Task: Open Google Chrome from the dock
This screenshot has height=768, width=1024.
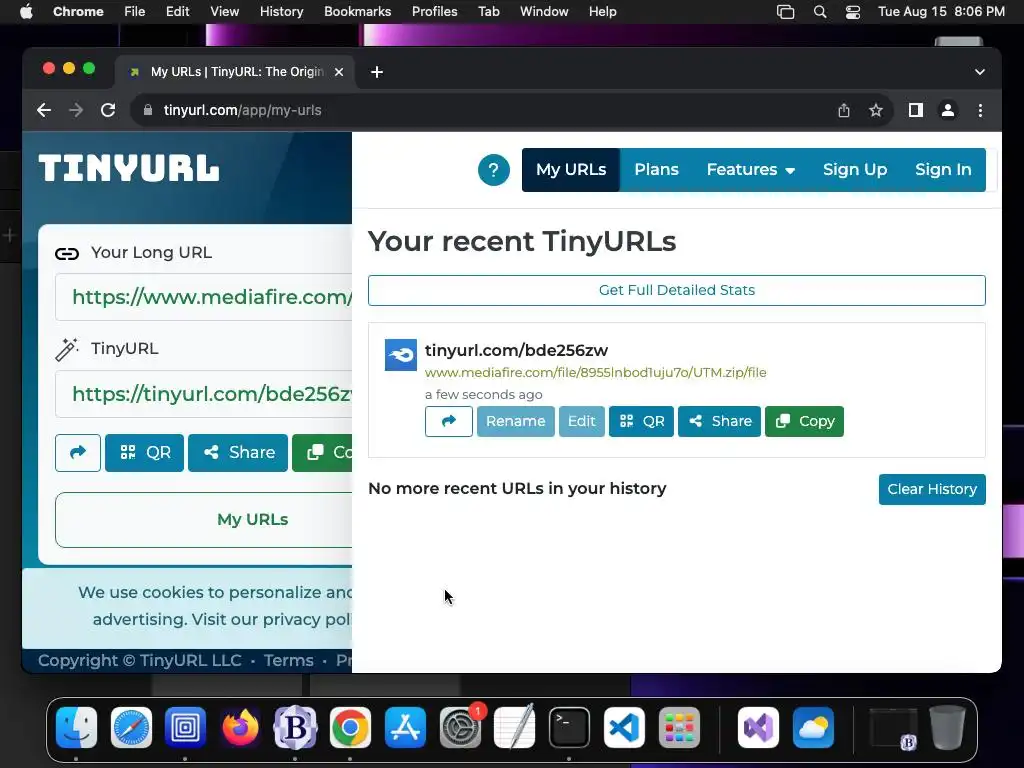Action: pos(350,728)
